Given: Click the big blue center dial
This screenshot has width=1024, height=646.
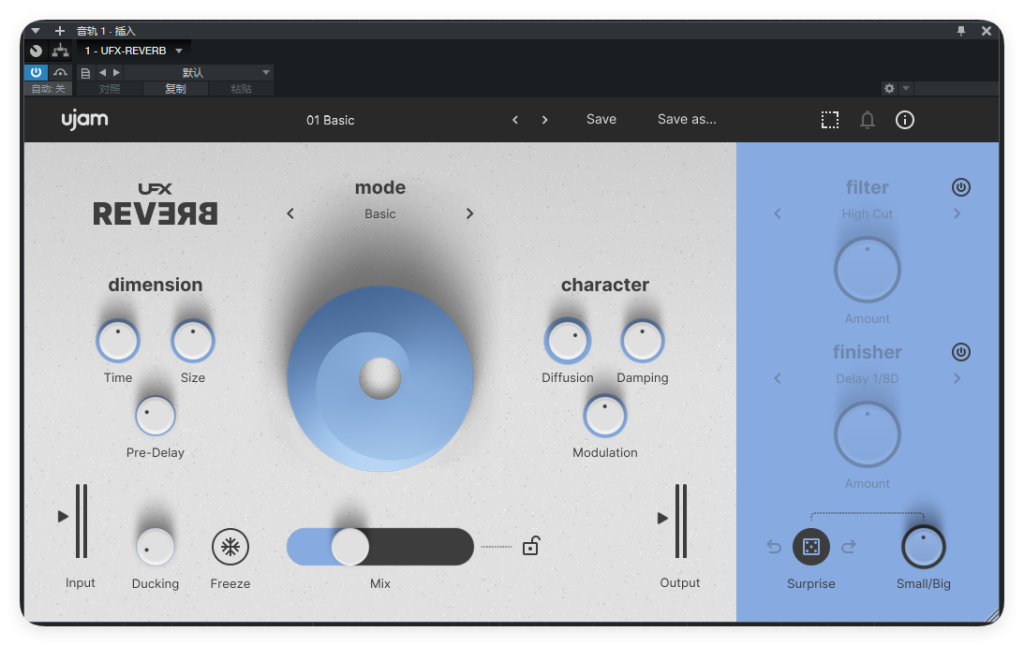Looking at the screenshot, I should [x=380, y=379].
